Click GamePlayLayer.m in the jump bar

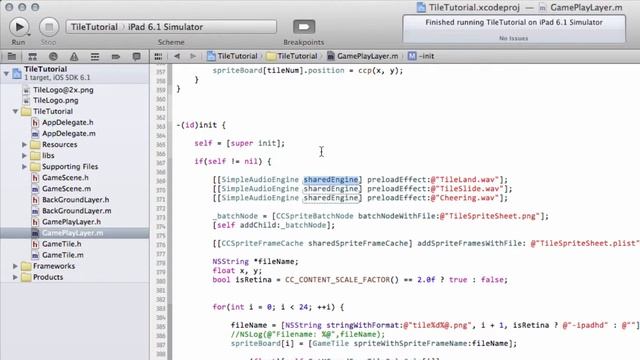(362, 56)
